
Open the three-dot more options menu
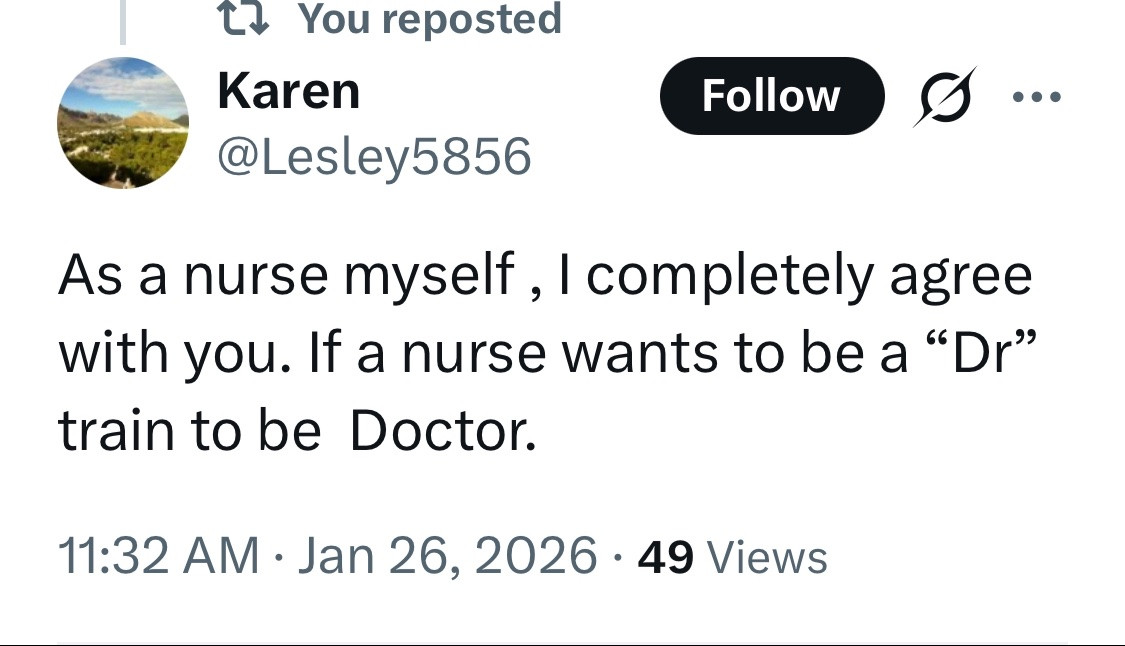1034,97
